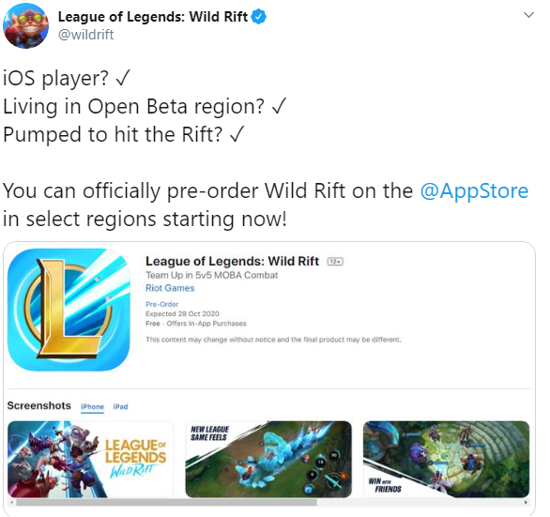Switch to the iPad screenshots tab
Image resolution: width=550 pixels, height=517 pixels.
click(x=120, y=407)
